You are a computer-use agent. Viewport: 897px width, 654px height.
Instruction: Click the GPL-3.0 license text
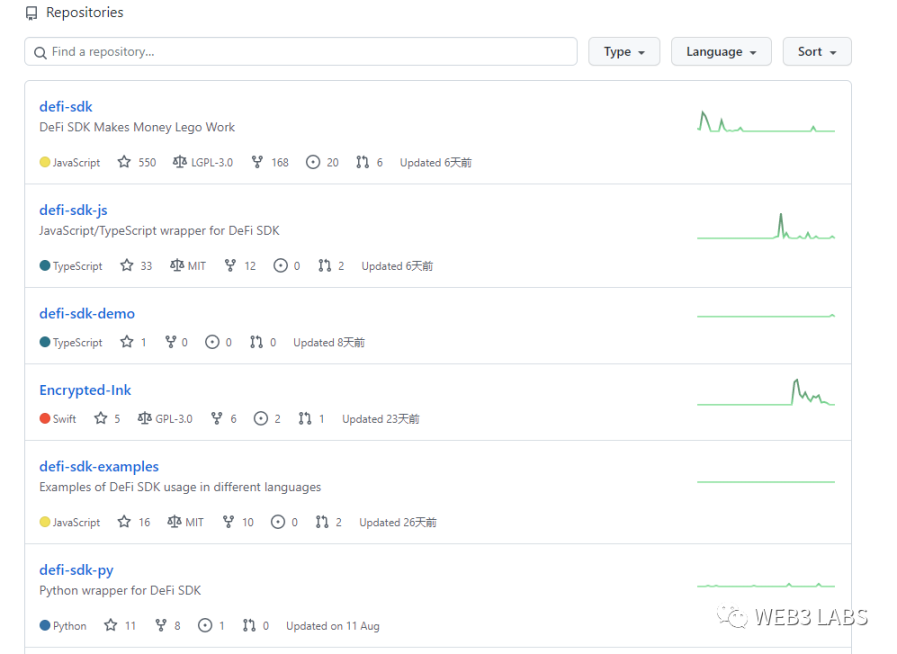174,419
